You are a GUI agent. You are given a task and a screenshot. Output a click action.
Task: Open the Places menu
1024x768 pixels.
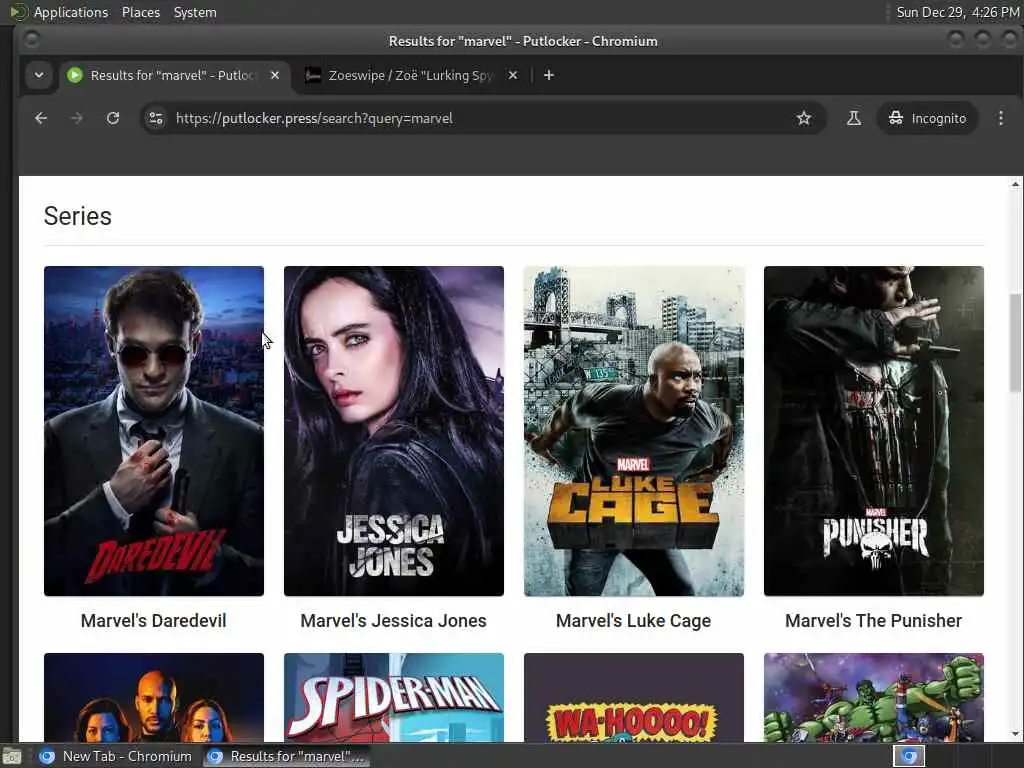click(141, 12)
